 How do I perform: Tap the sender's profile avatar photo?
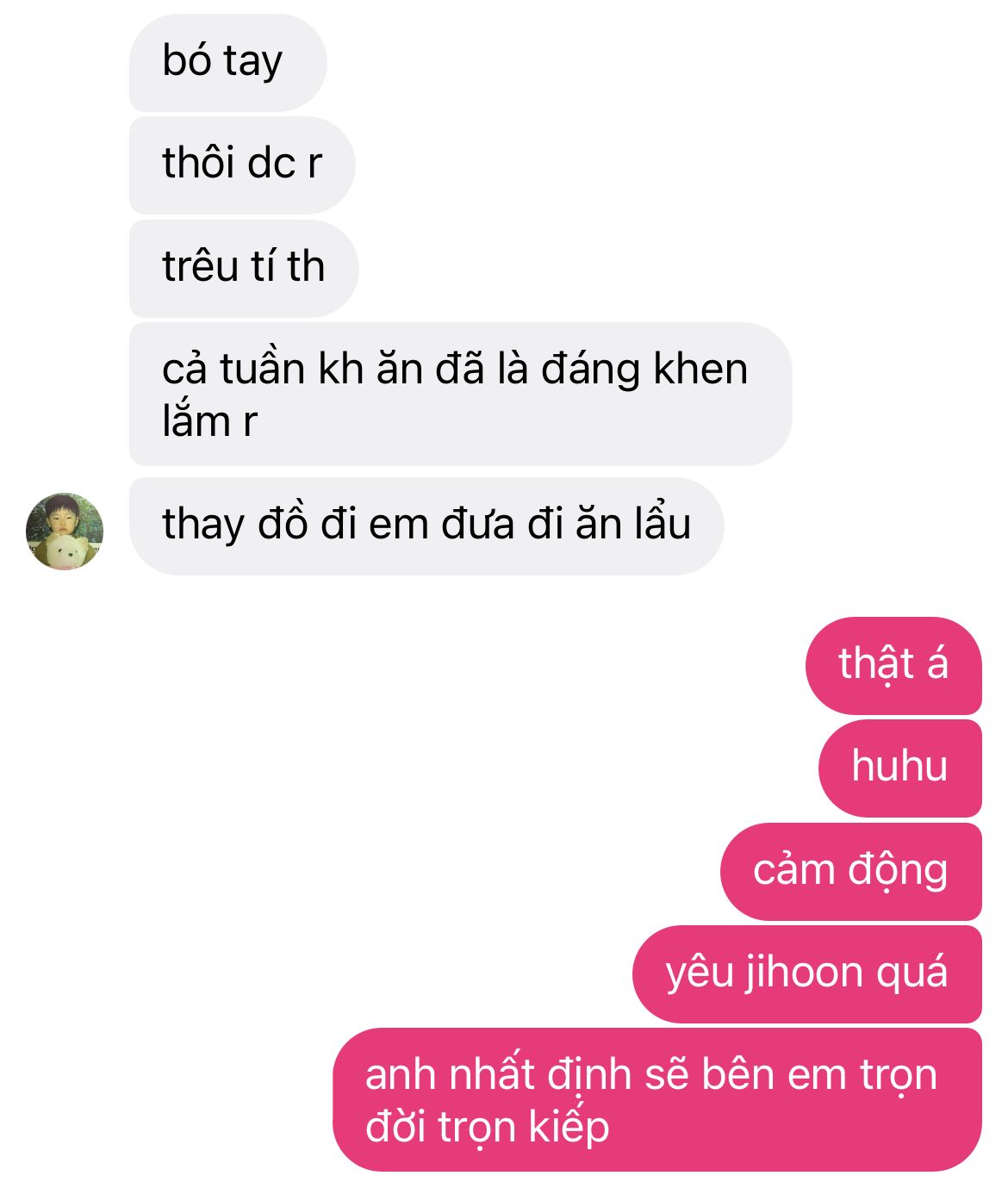(x=65, y=532)
